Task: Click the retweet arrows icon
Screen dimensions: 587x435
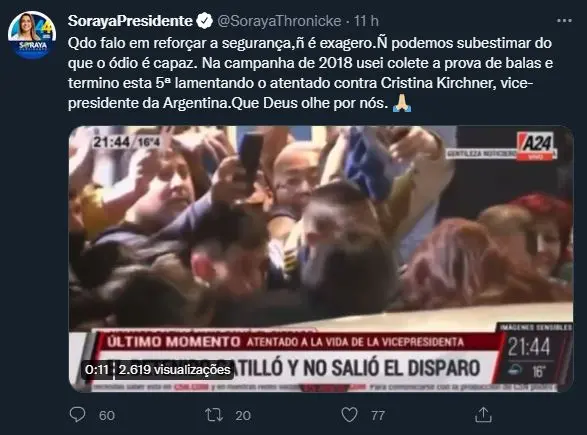Action: (x=214, y=415)
